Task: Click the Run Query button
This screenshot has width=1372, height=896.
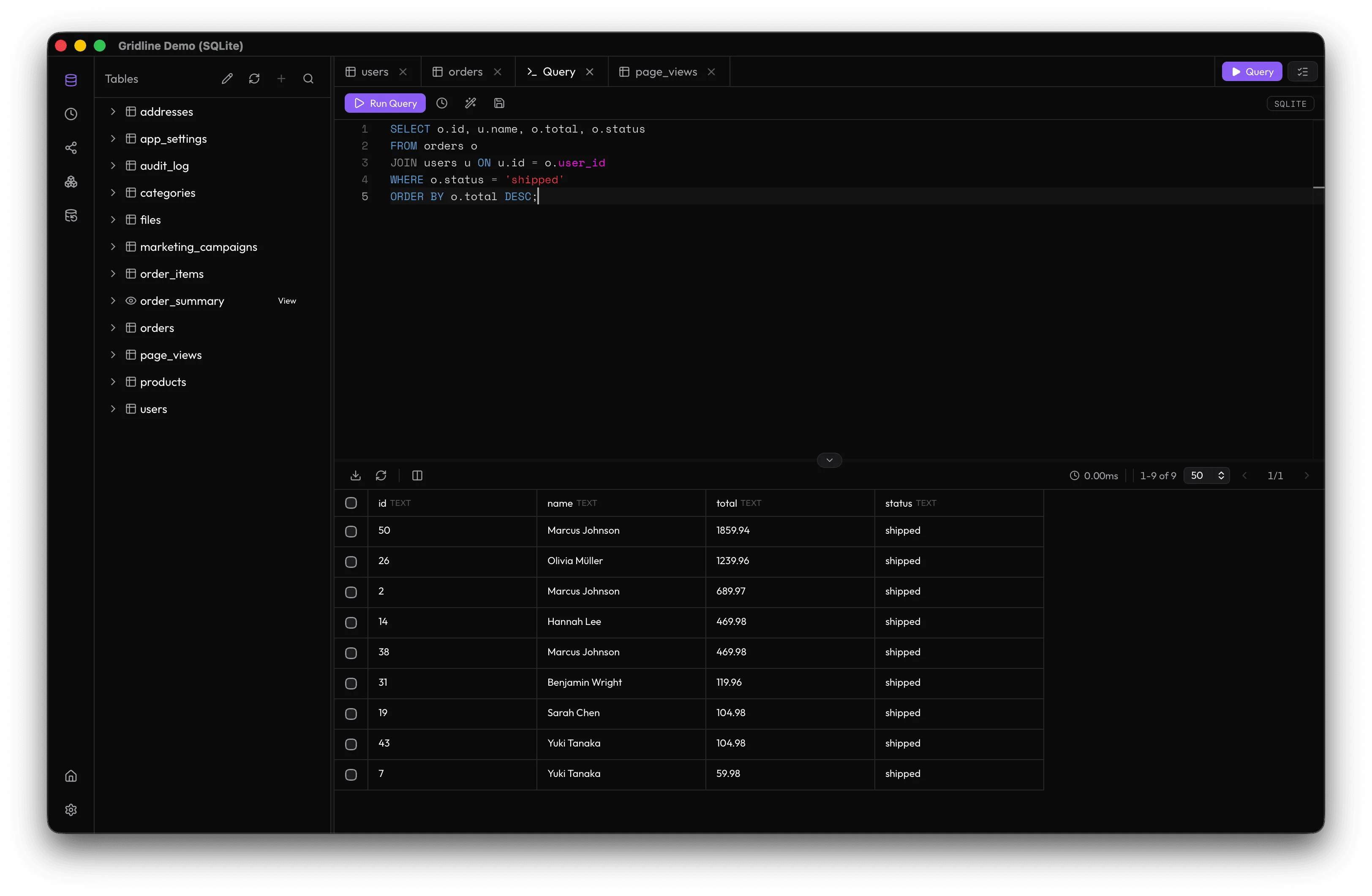Action: 385,103
